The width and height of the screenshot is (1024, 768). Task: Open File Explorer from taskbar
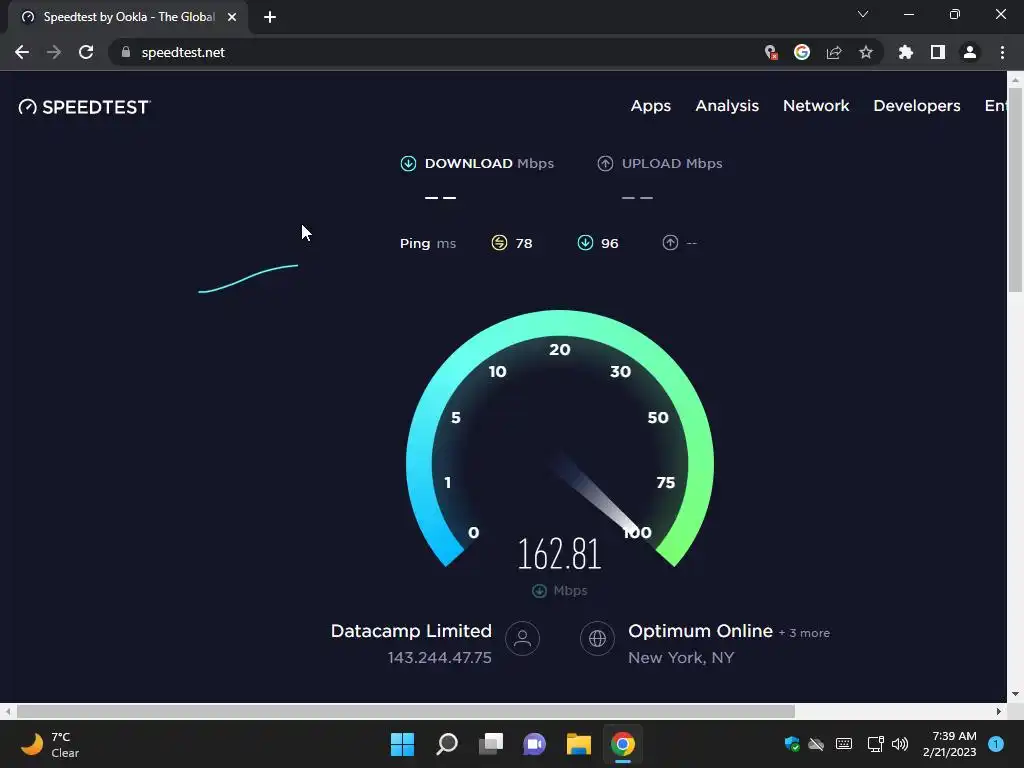click(579, 744)
